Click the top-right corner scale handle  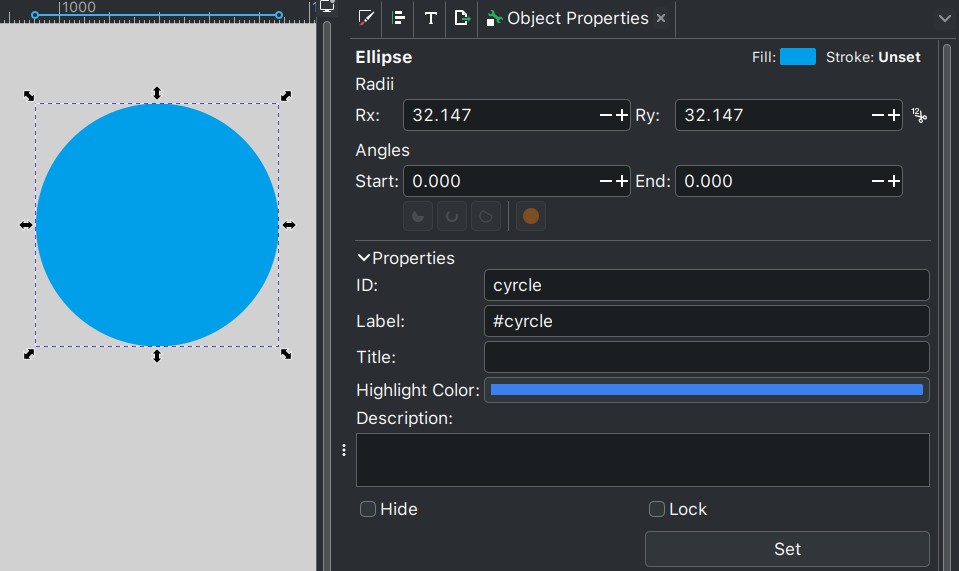tap(286, 96)
